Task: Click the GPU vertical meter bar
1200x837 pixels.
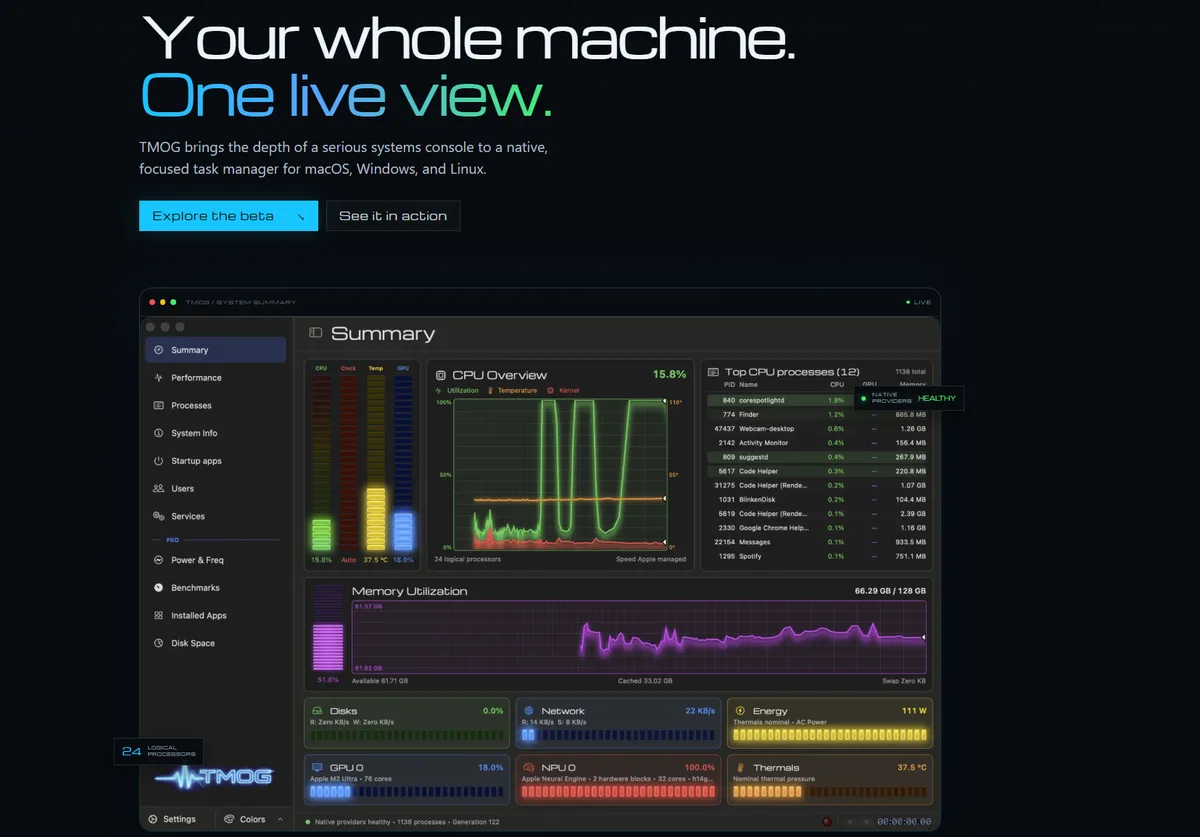Action: pyautogui.click(x=403, y=463)
